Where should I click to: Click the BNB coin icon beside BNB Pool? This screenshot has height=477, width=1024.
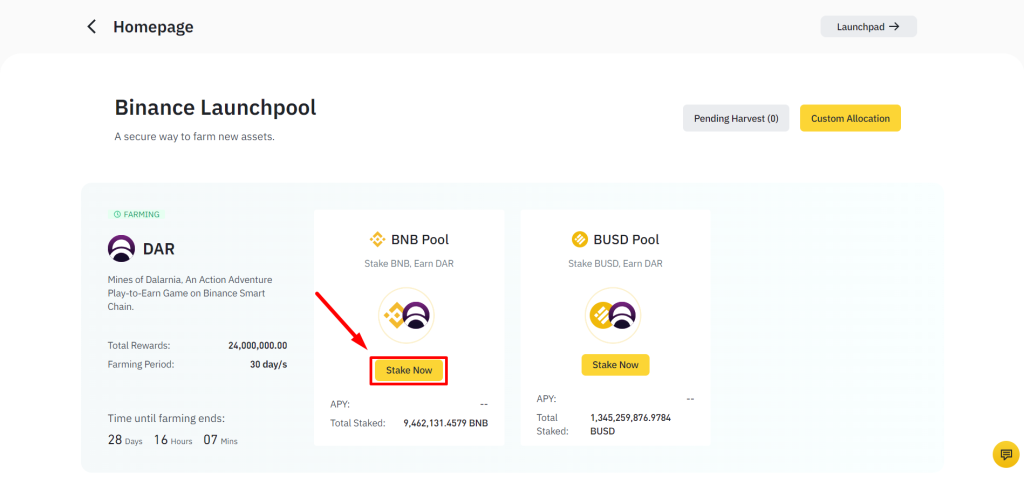click(377, 240)
